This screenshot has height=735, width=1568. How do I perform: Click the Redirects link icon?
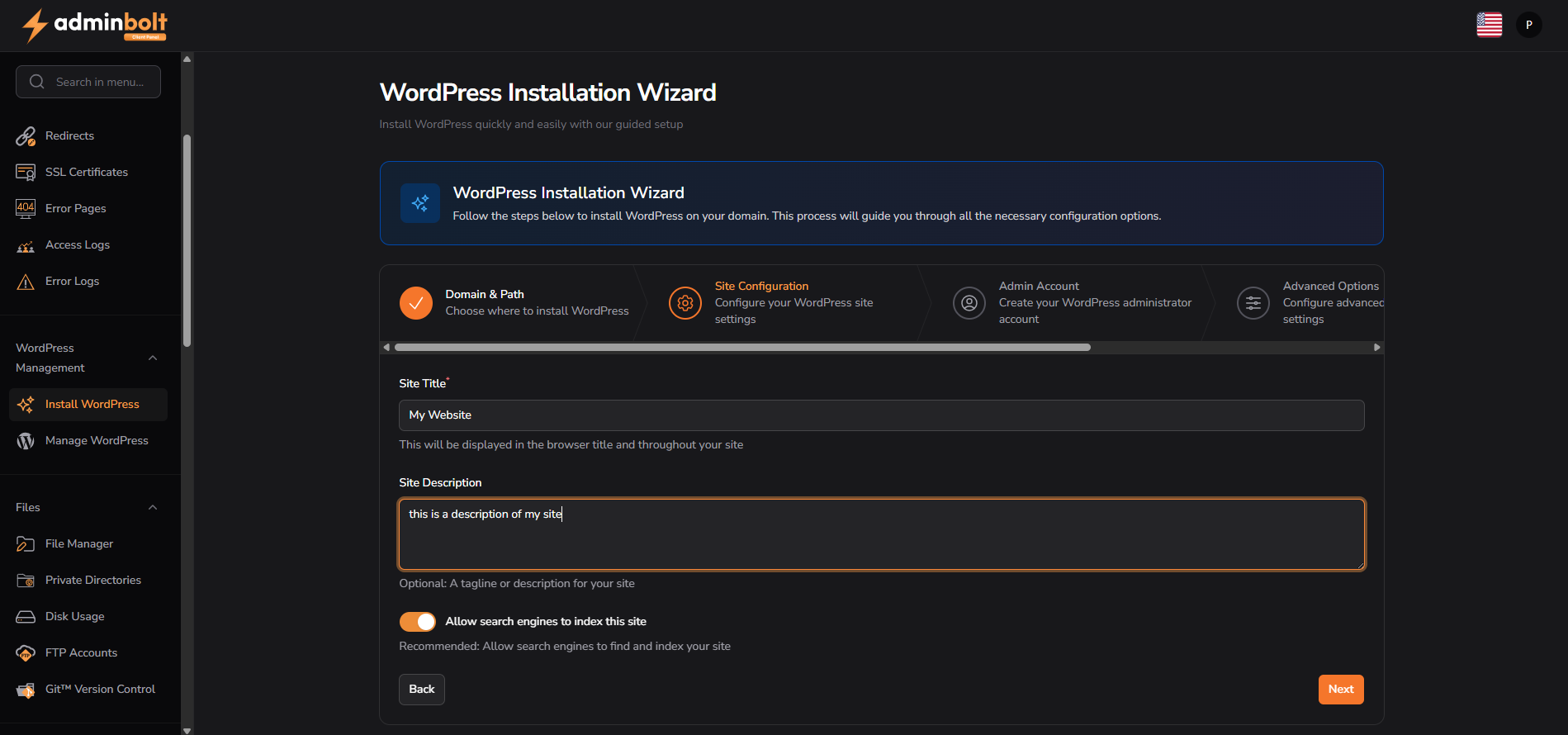pos(26,135)
